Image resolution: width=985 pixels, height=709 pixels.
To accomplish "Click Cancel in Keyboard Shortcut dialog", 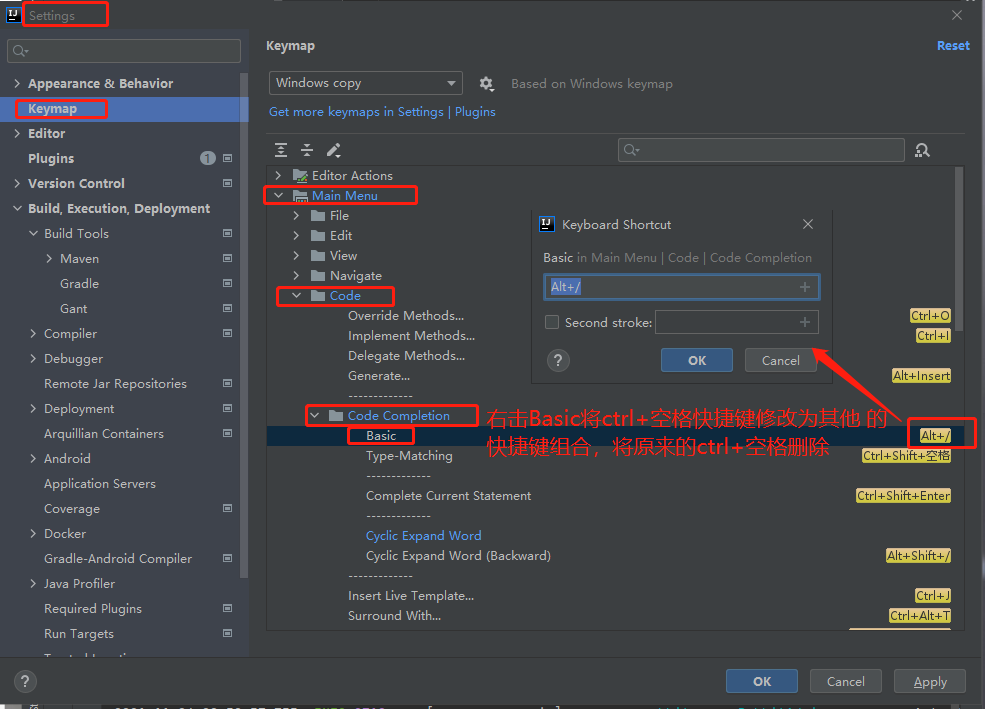I will 781,360.
